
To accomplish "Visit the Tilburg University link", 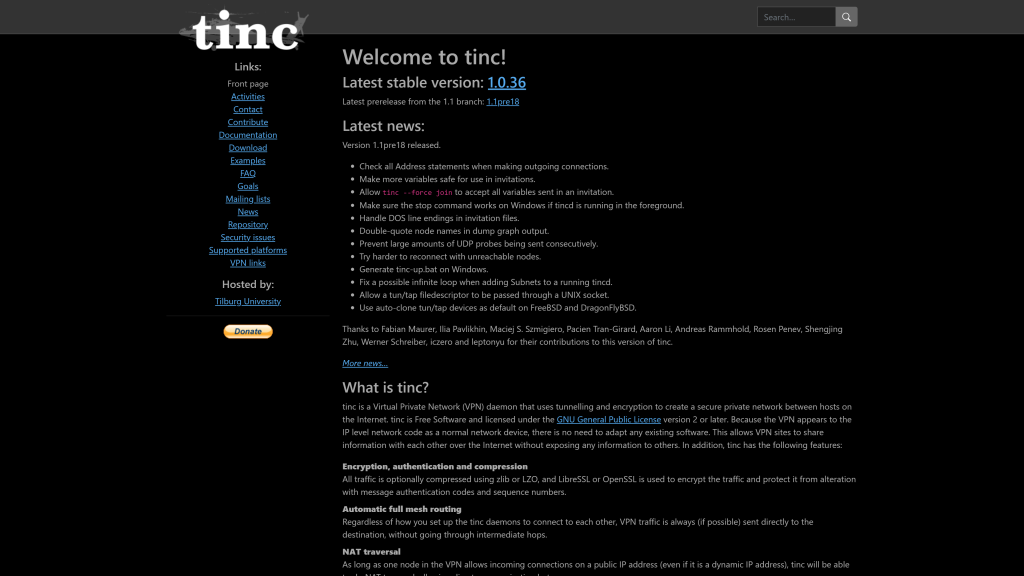I will click(x=248, y=301).
